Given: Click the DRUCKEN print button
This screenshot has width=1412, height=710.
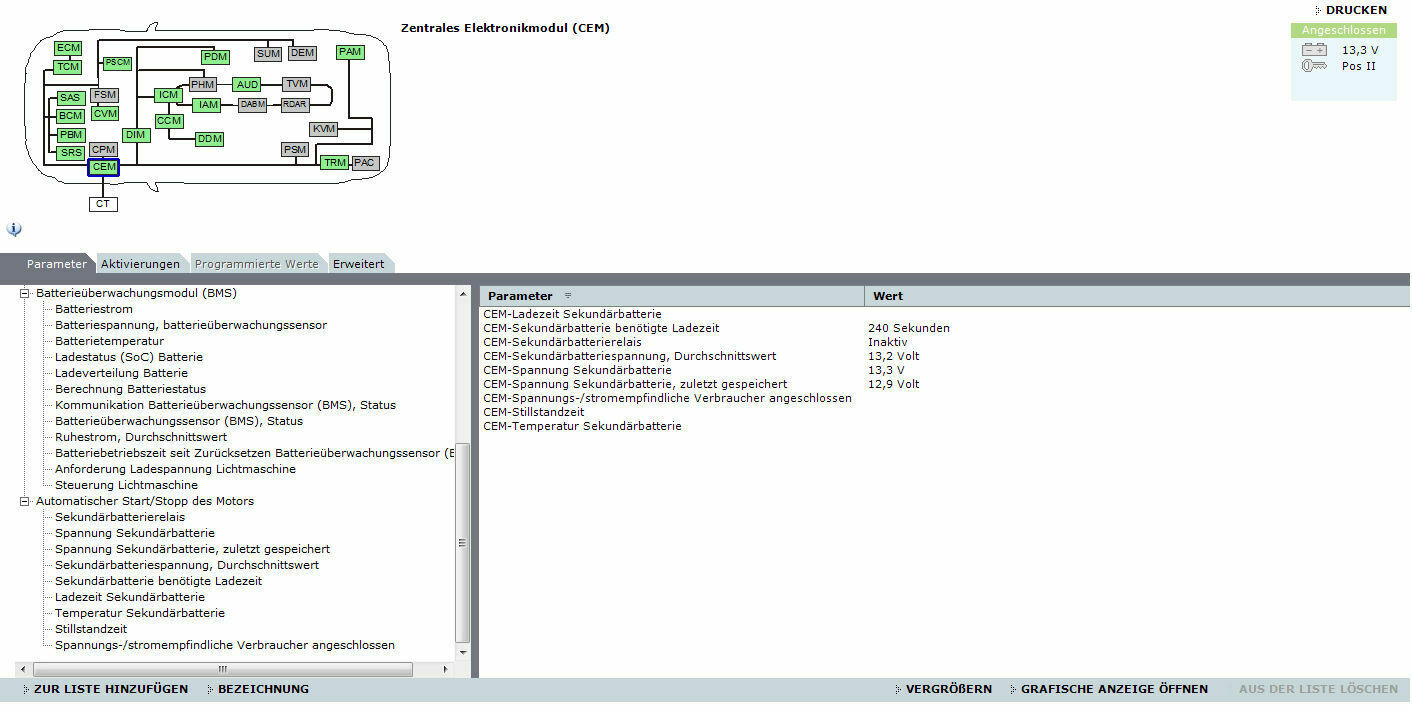Looking at the screenshot, I should (1355, 10).
